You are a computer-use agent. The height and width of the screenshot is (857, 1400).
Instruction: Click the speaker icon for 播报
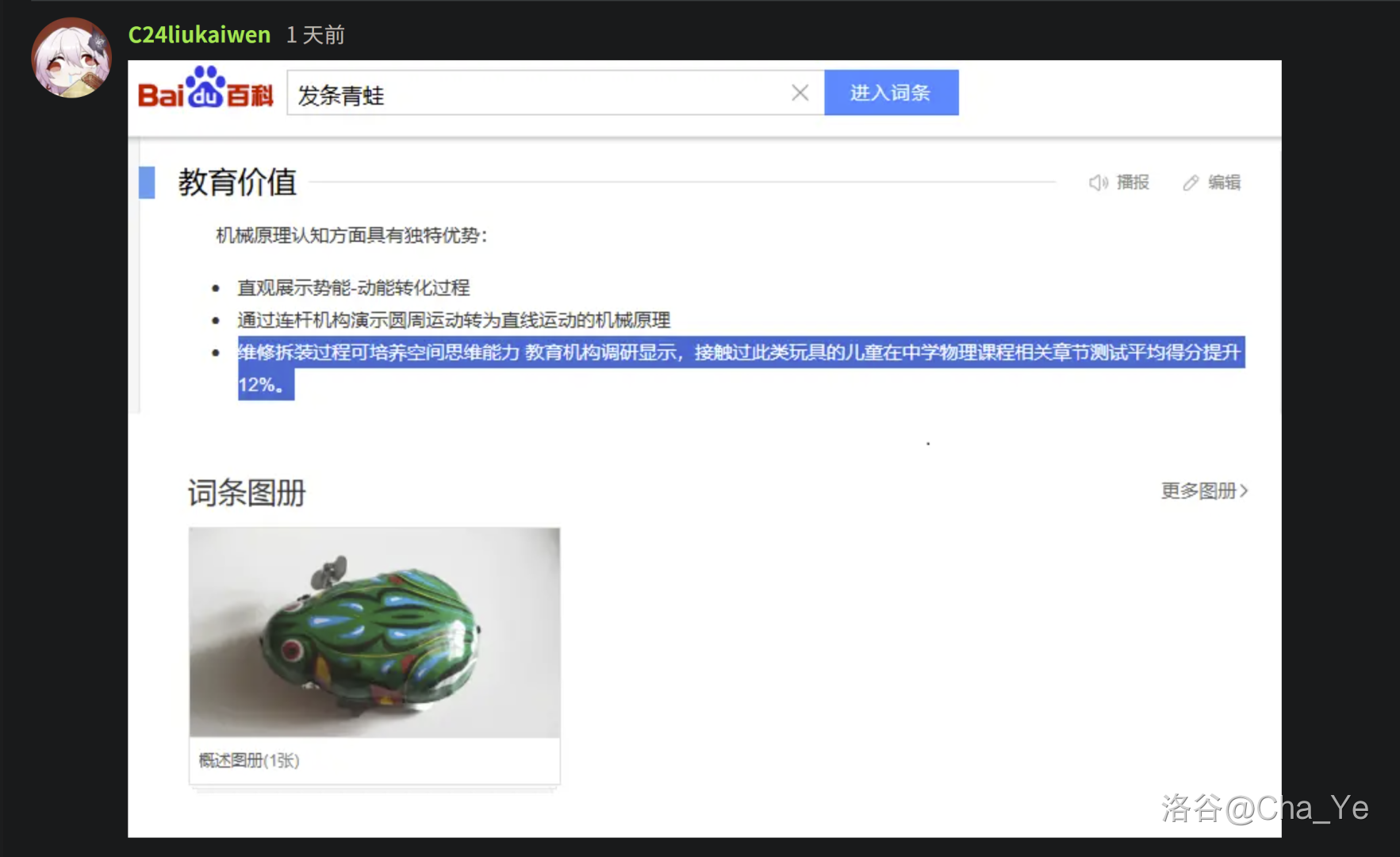tap(1098, 183)
